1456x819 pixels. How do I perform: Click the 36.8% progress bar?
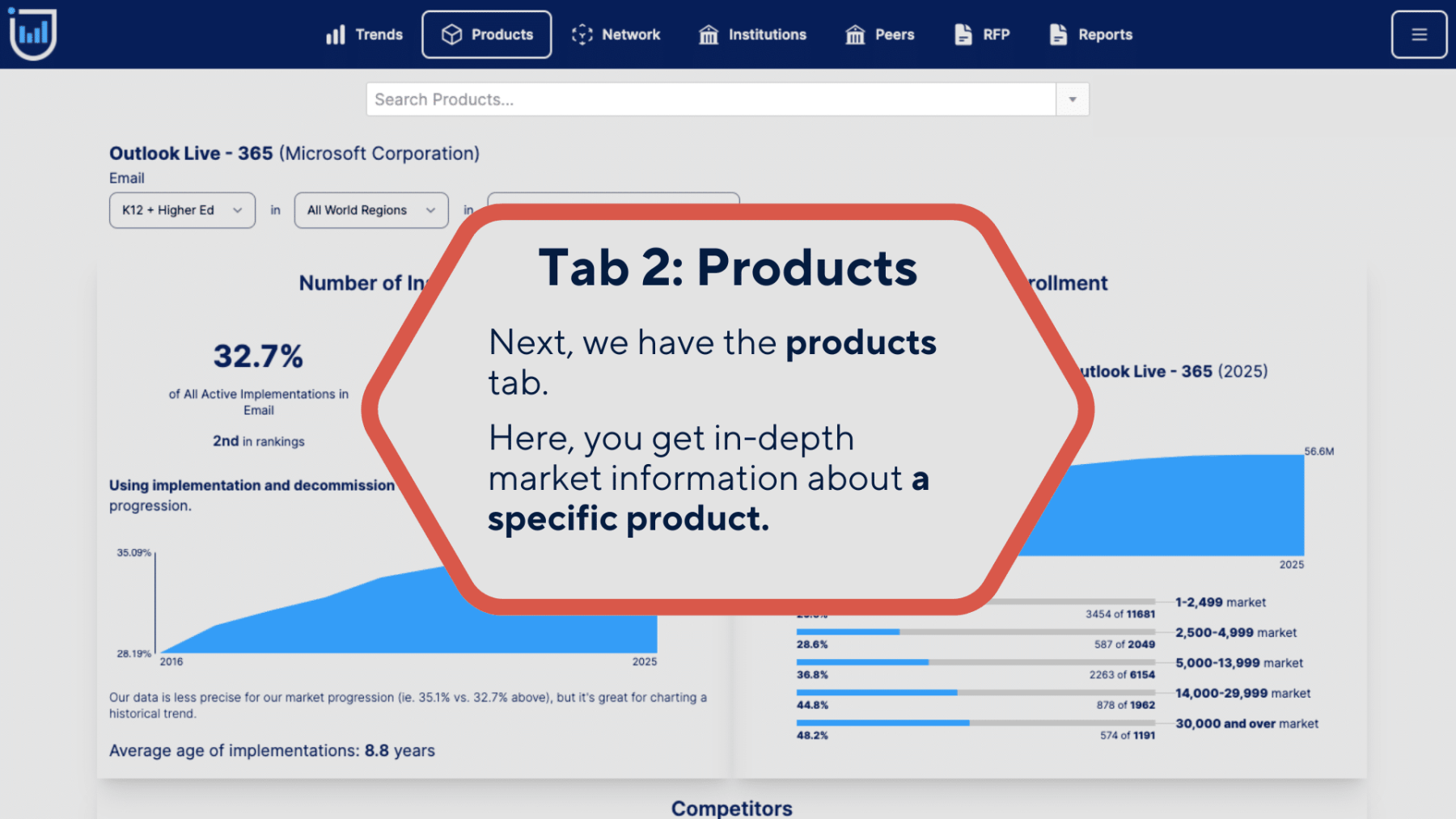[976, 662]
